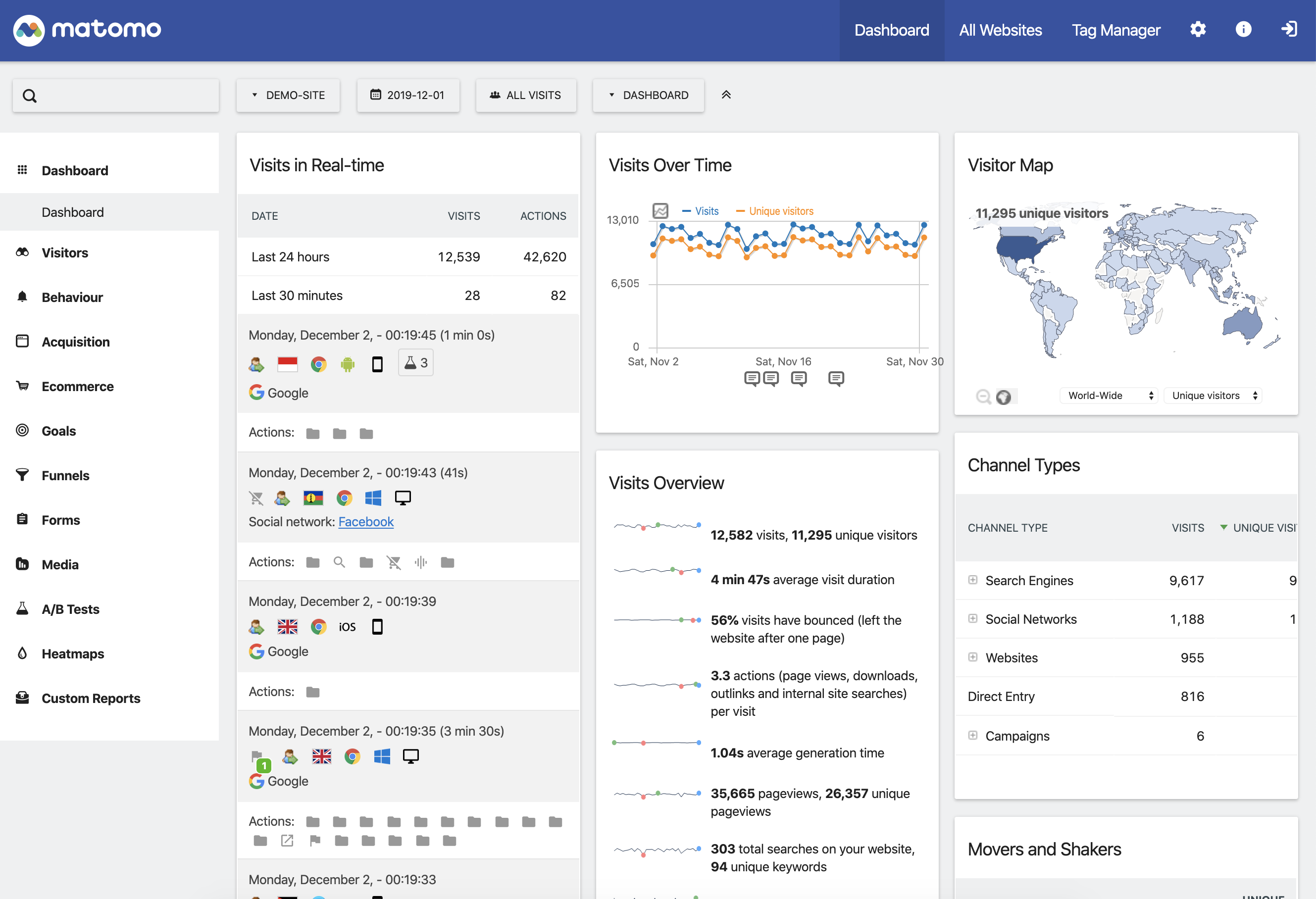The width and height of the screenshot is (1316, 899).
Task: Click the Goals section icon
Action: [x=22, y=430]
